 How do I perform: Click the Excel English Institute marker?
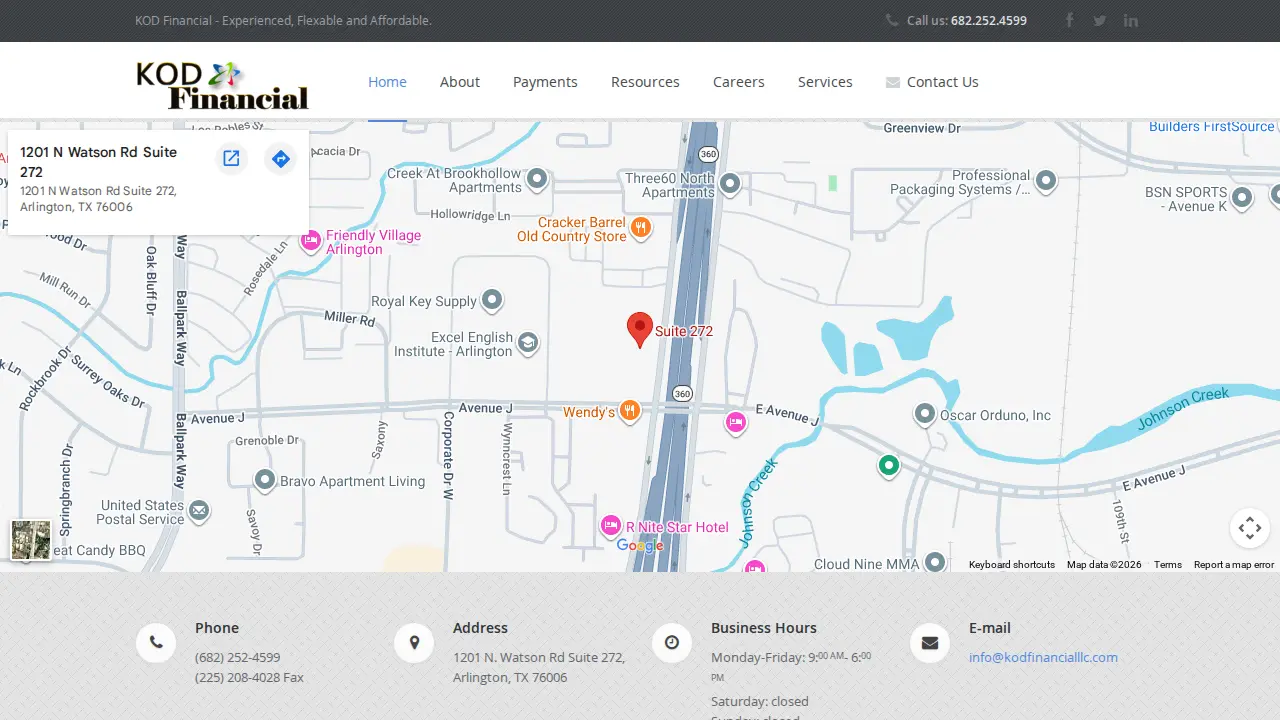click(x=528, y=344)
